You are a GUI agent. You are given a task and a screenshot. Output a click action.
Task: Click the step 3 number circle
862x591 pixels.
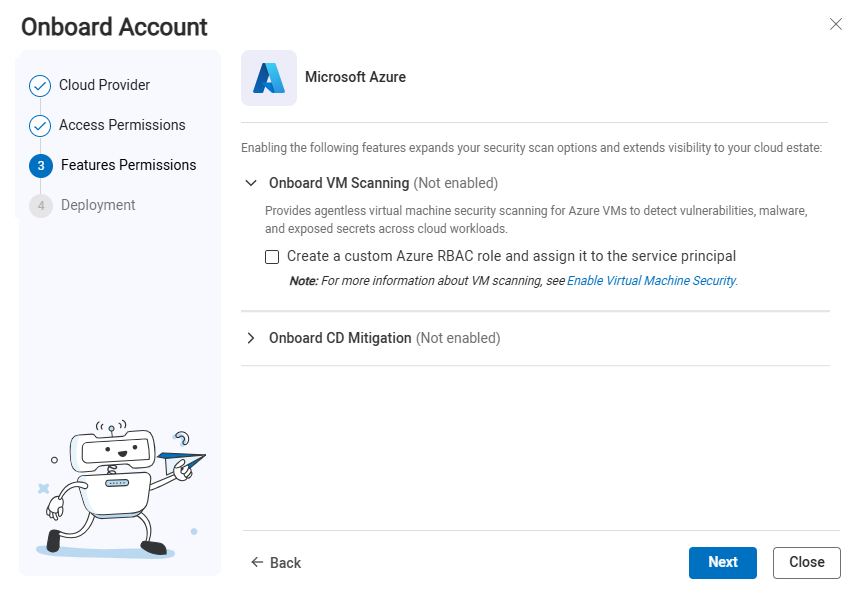pyautogui.click(x=41, y=166)
